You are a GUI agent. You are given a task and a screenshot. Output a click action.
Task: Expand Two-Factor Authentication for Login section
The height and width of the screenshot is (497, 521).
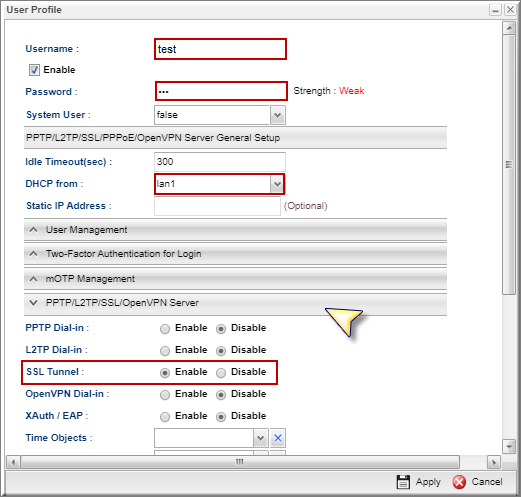coord(235,254)
